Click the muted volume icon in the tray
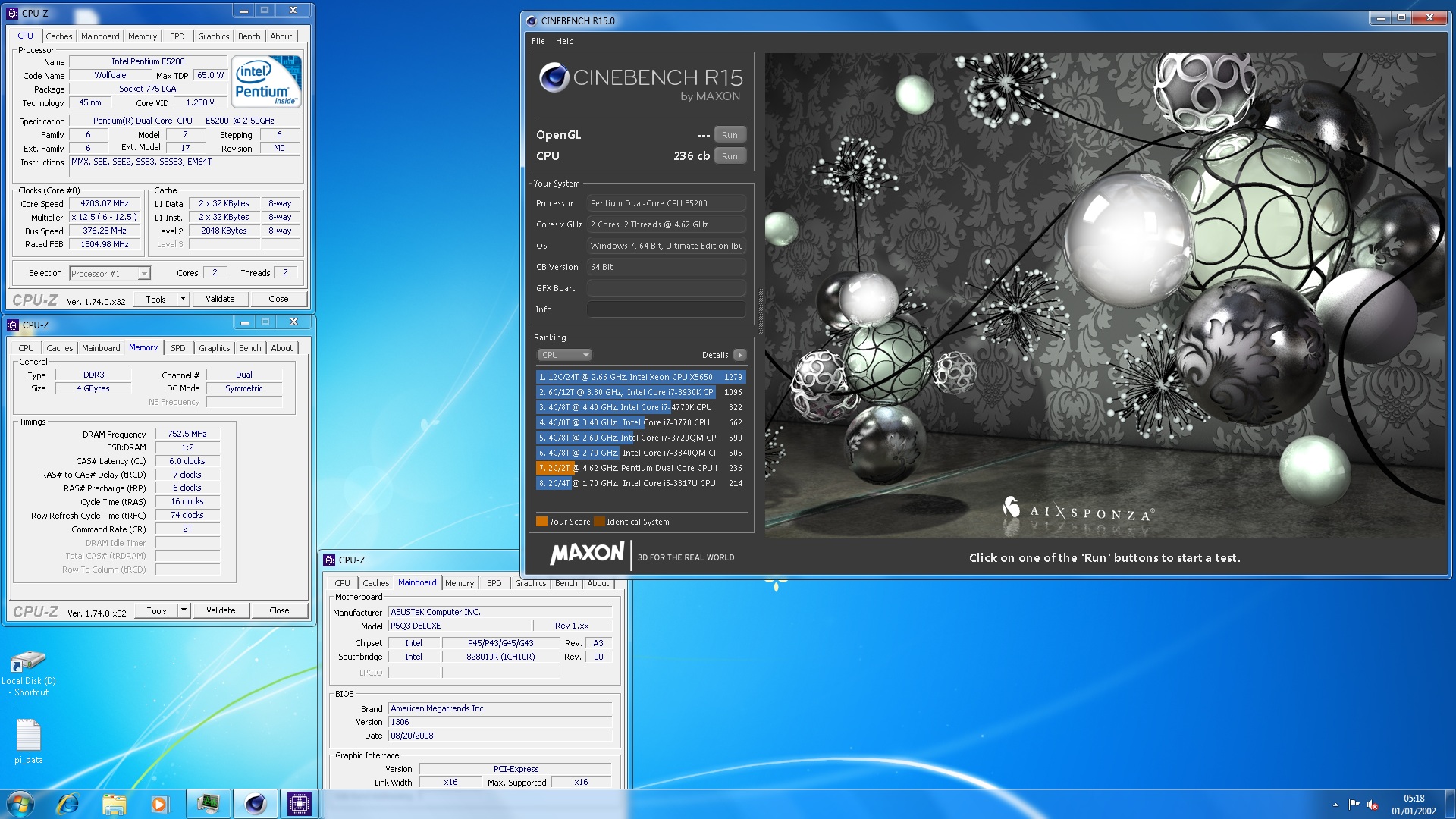This screenshot has height=819, width=1456. [x=1373, y=805]
